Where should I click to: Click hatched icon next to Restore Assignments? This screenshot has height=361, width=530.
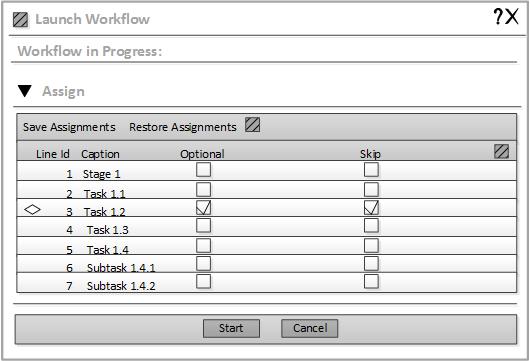[x=252, y=125]
